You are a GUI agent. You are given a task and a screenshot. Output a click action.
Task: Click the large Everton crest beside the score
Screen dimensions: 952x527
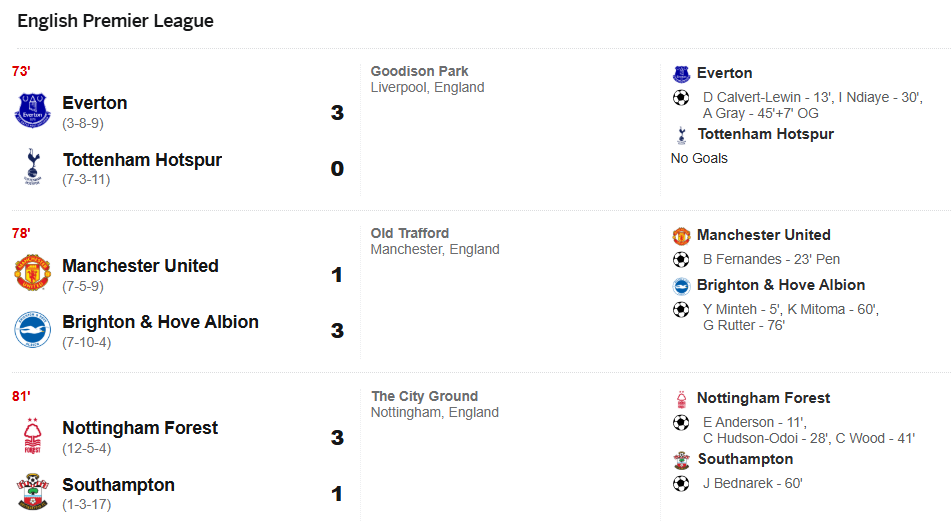pos(32,111)
